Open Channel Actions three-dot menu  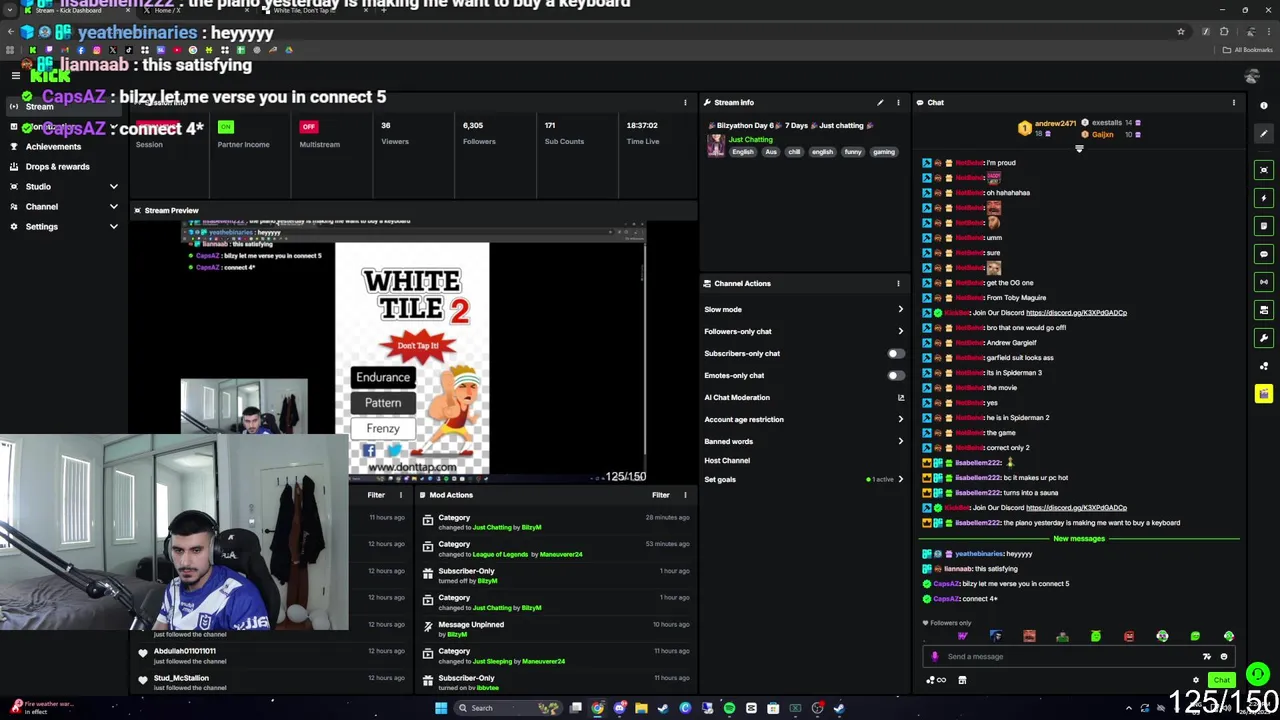pos(898,283)
